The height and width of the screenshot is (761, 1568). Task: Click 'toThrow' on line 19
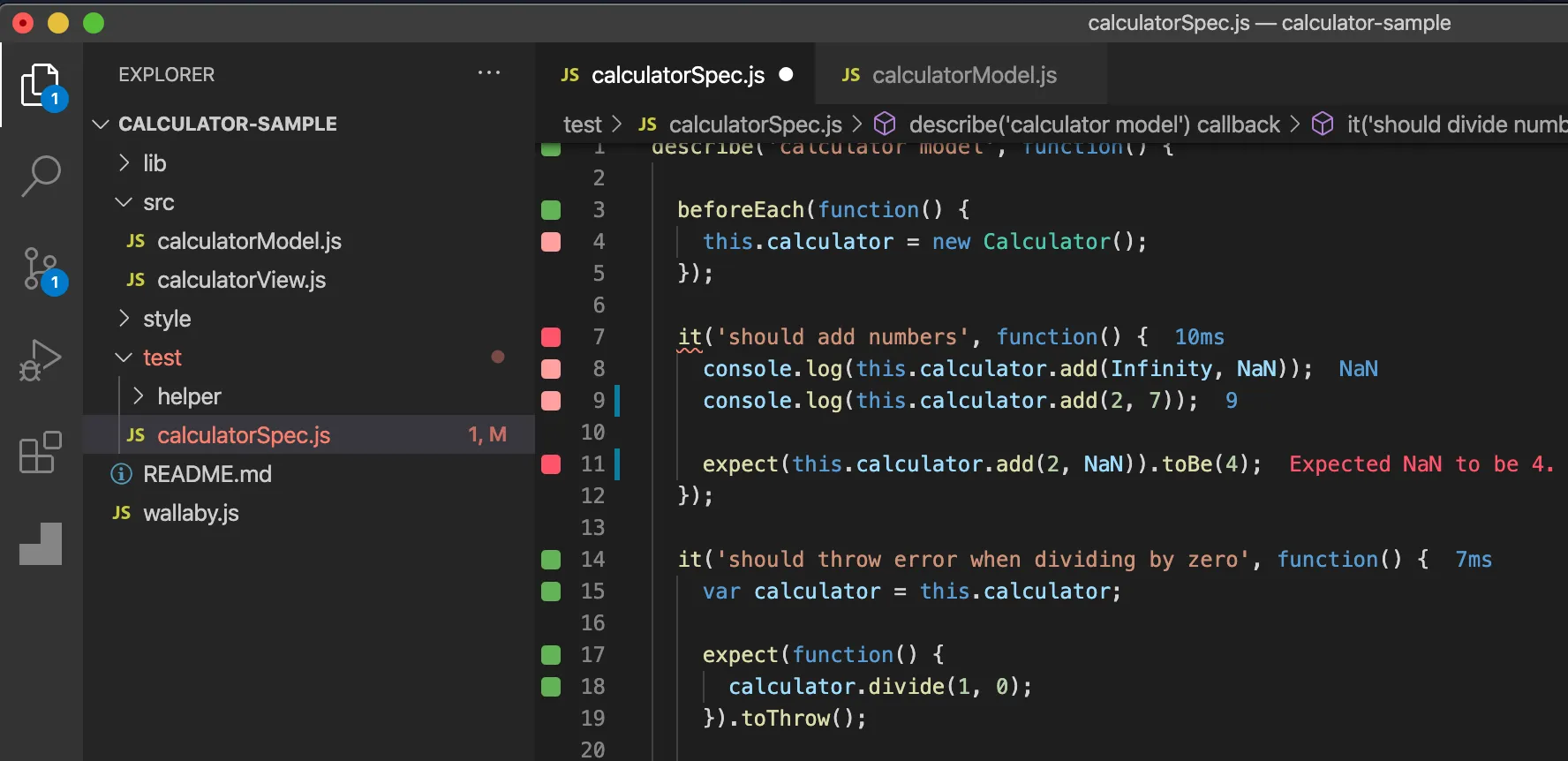(x=786, y=718)
